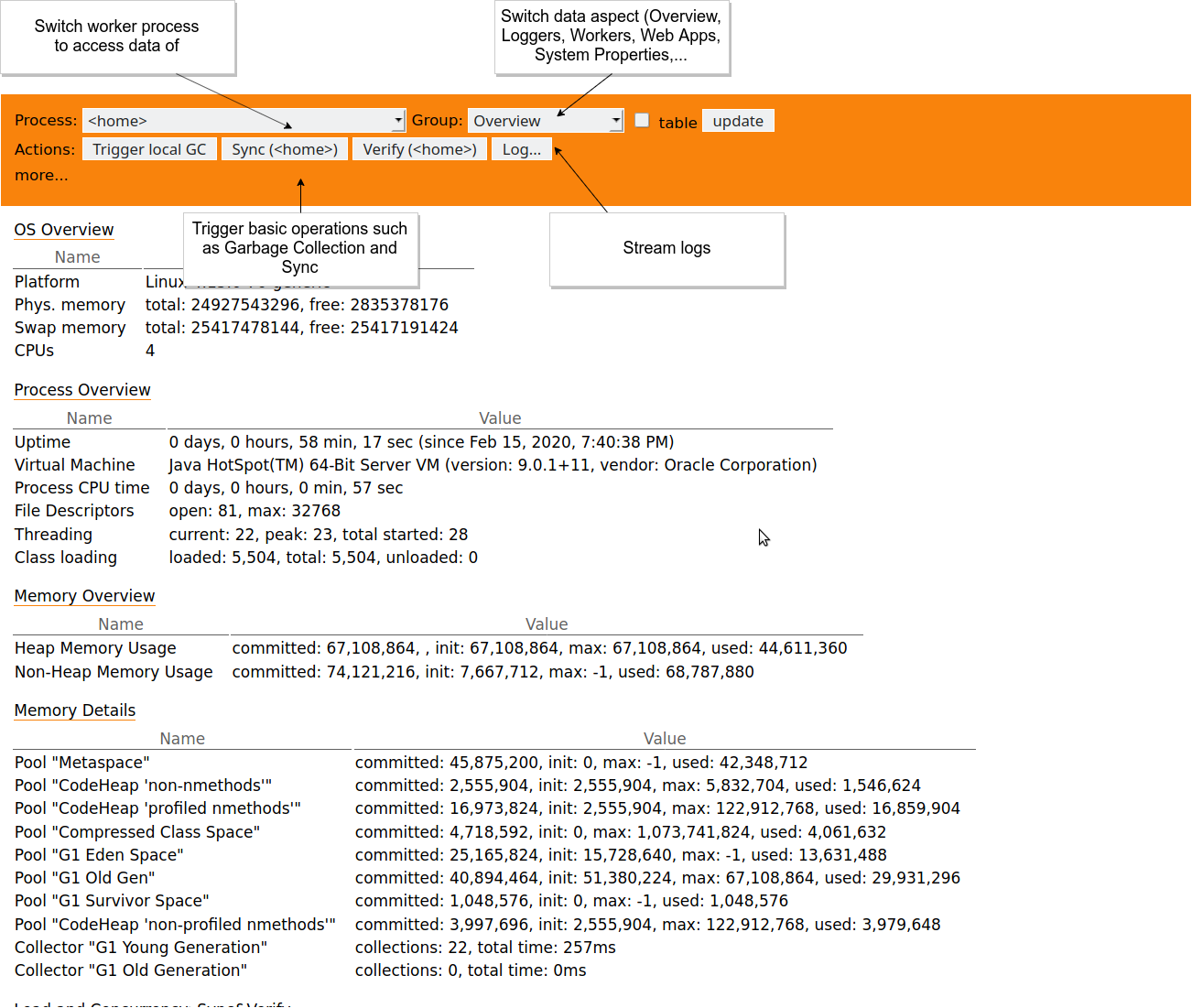Click Pool "CodeHeap 'profiled nmethods'" row label
1192x1008 pixels.
tap(157, 808)
